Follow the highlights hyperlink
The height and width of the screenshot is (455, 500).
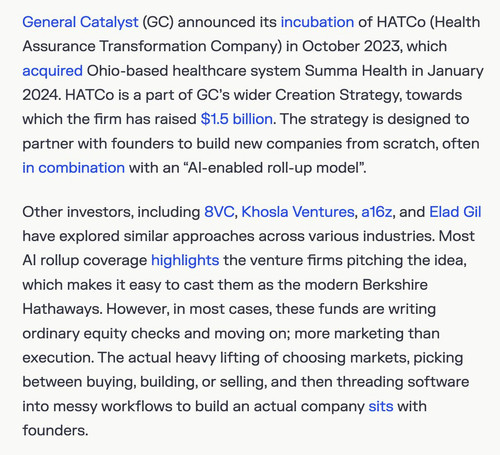pyautogui.click(x=185, y=260)
